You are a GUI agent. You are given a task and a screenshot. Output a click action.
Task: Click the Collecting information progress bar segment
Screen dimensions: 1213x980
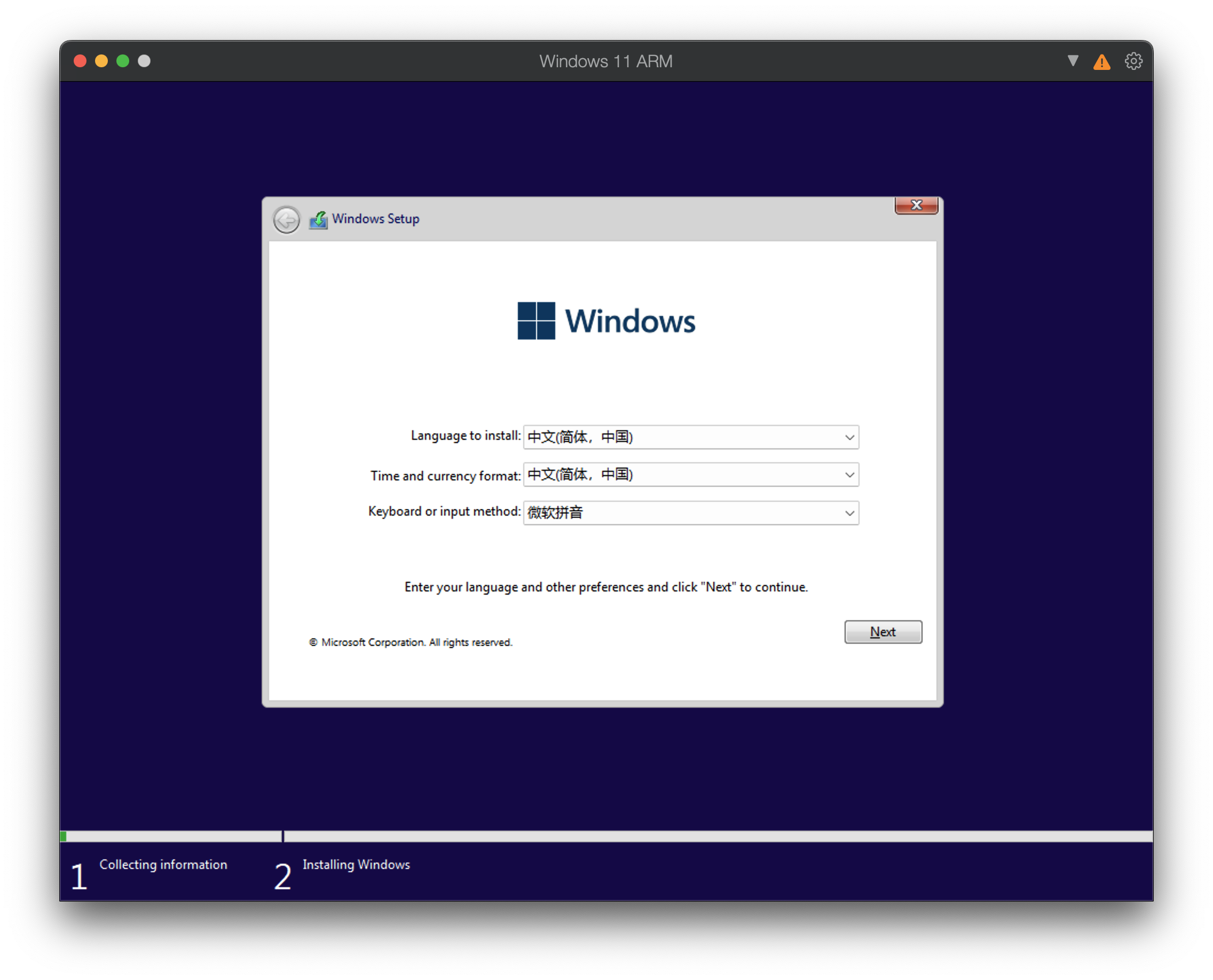[171, 836]
